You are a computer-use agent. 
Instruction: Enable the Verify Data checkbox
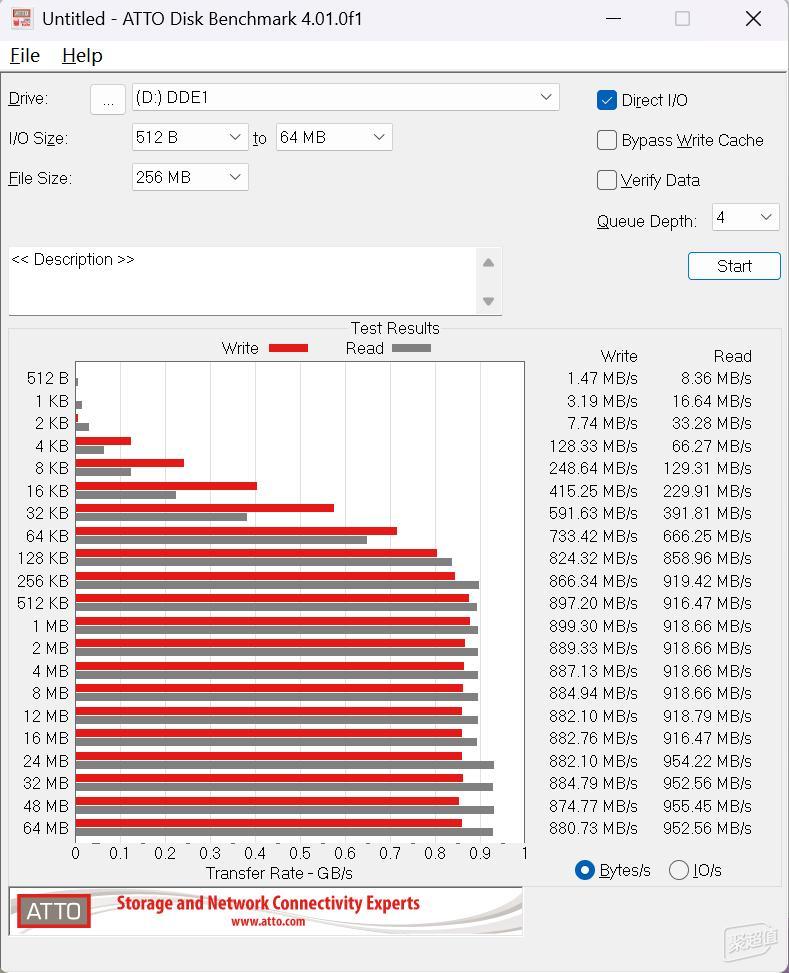(x=606, y=180)
